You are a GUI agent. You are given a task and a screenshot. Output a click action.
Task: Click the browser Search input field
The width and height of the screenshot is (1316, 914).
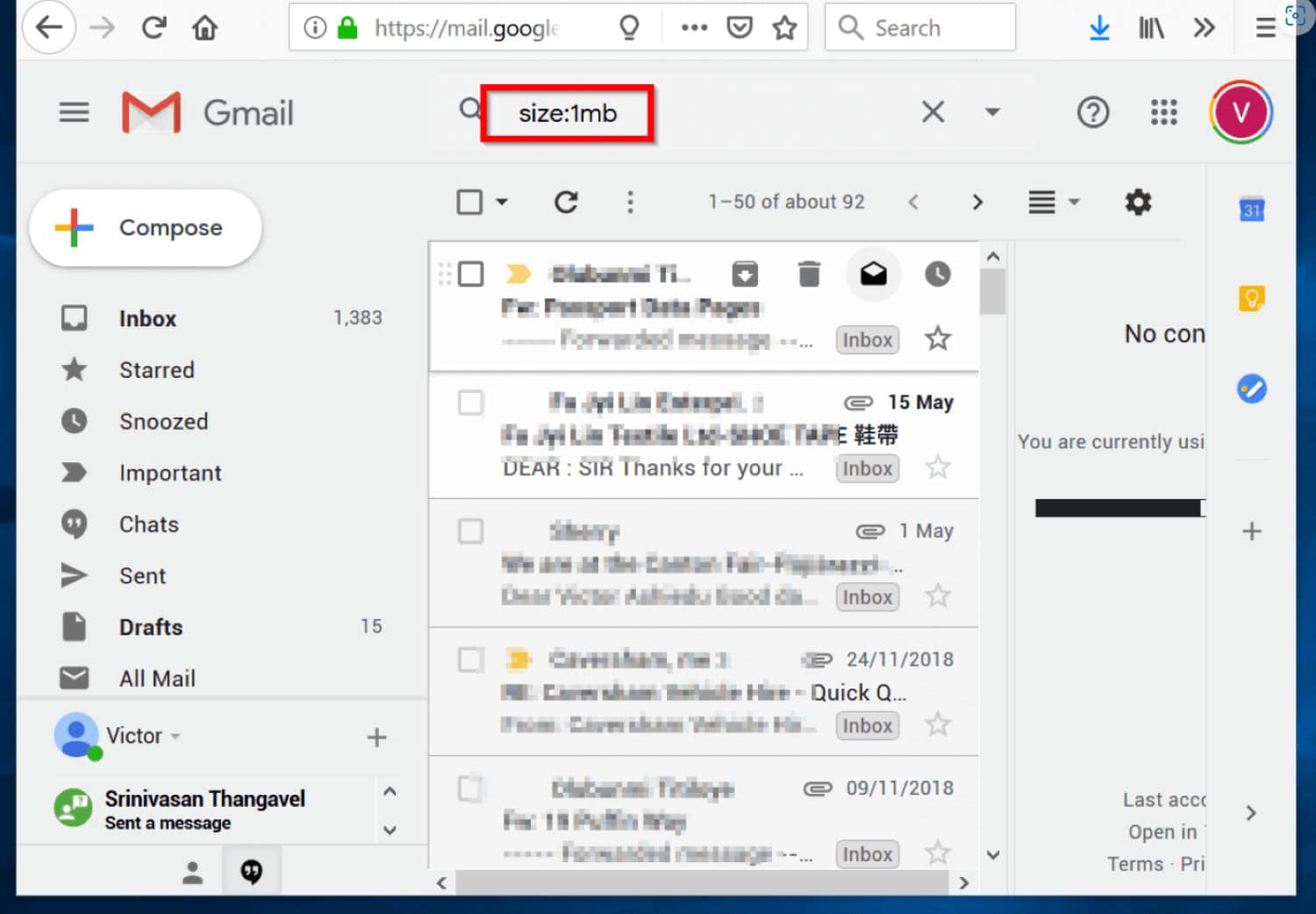919,28
